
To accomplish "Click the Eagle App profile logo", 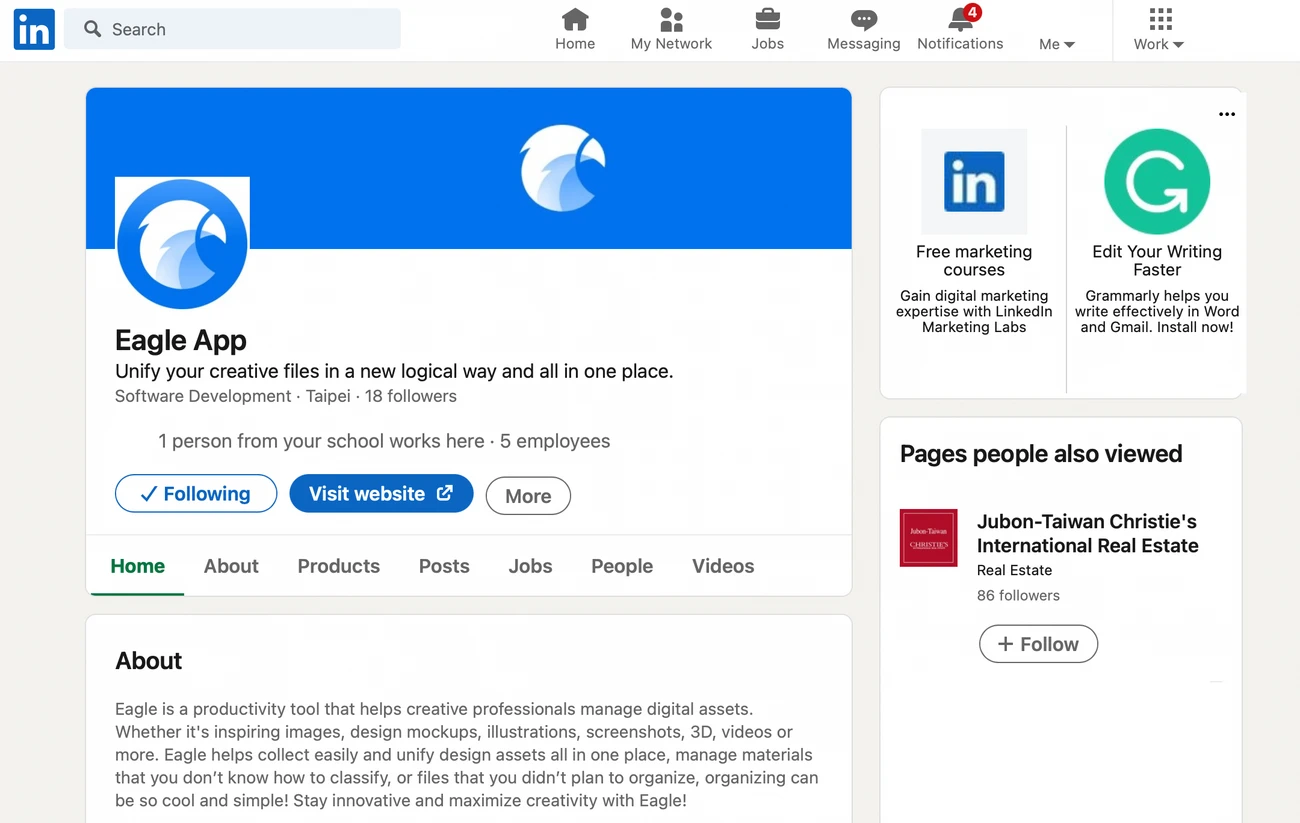I will pos(182,243).
